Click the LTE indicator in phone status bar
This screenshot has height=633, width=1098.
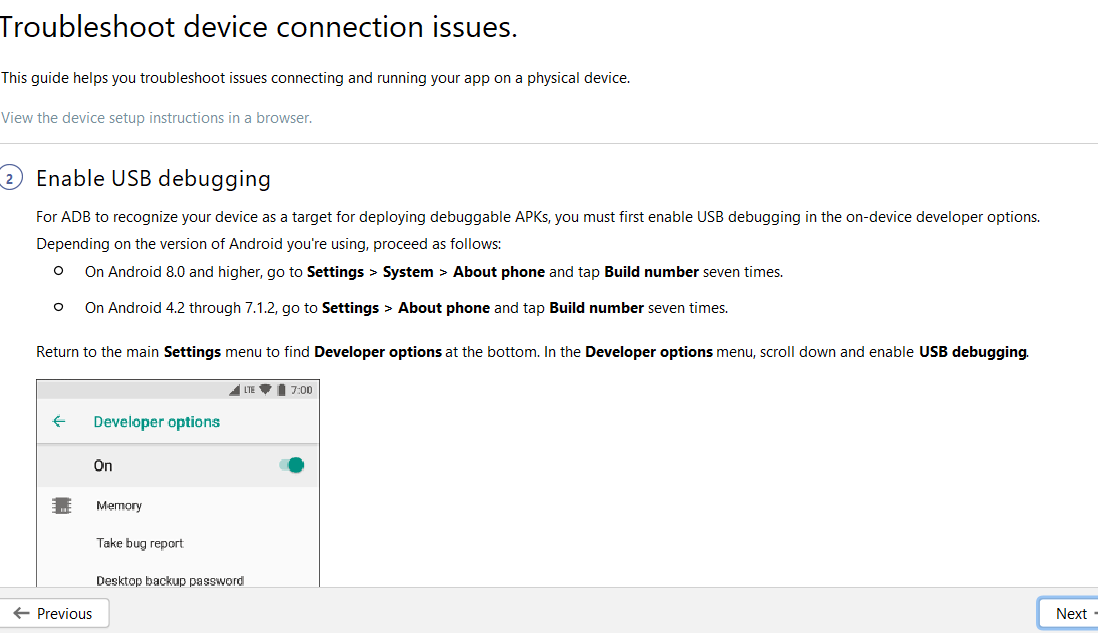coord(250,389)
